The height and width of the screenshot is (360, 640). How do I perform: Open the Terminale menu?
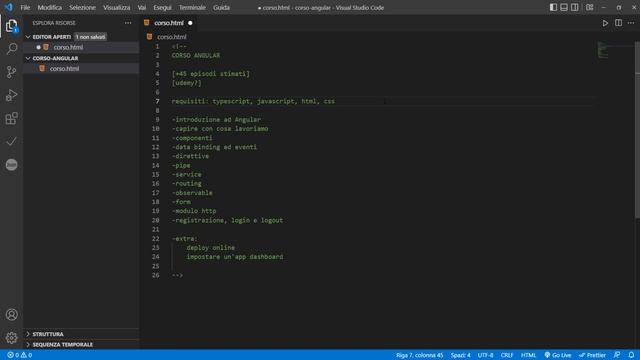(192, 7)
